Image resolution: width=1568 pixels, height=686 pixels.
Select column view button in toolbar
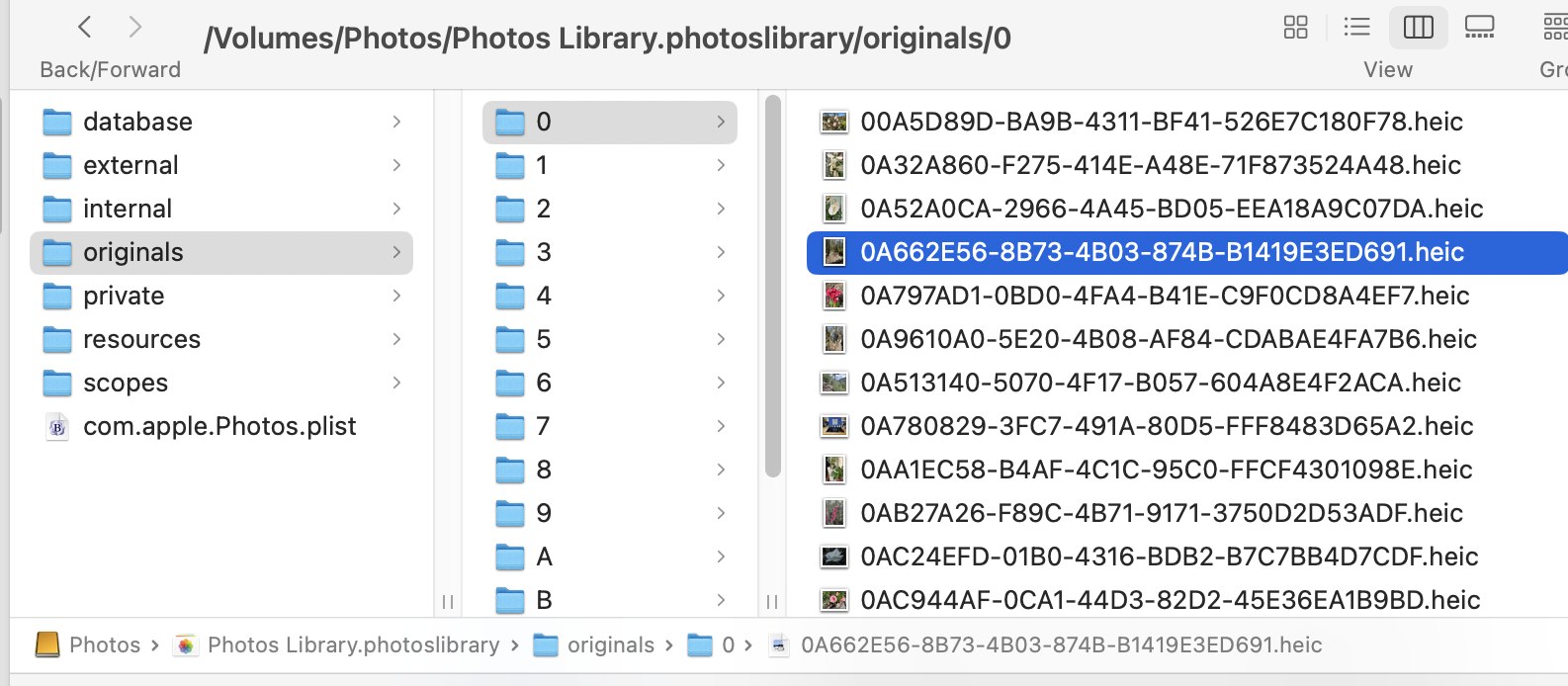[x=1418, y=27]
